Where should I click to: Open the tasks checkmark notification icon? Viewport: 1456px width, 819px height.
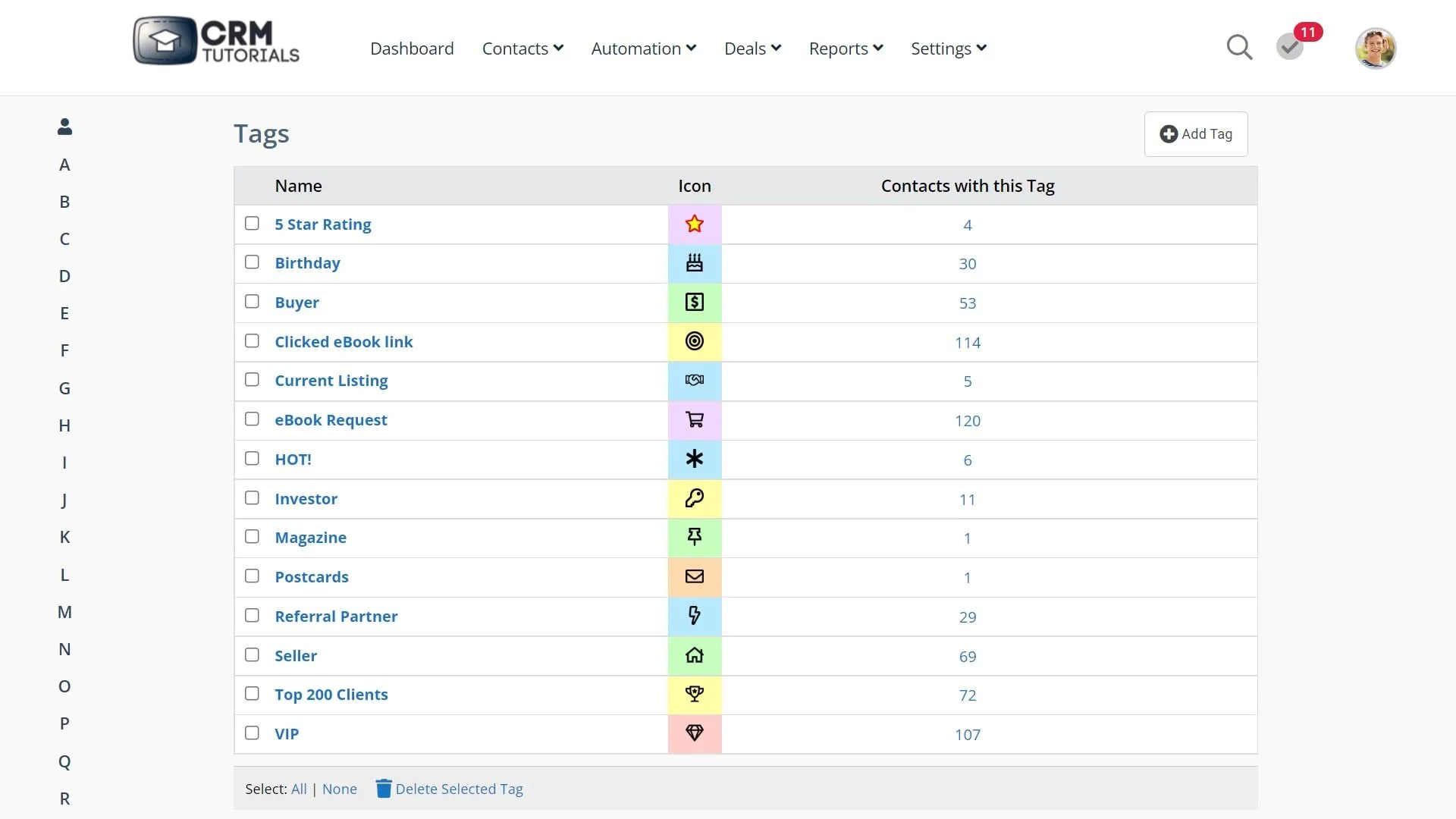[1289, 48]
